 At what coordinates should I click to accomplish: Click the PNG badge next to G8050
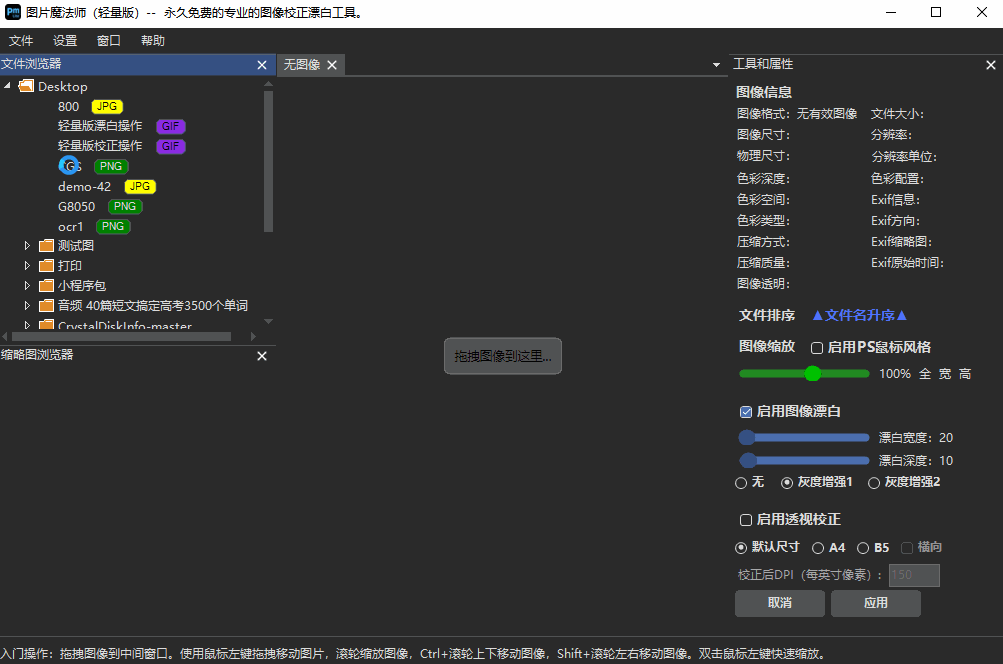coord(124,206)
